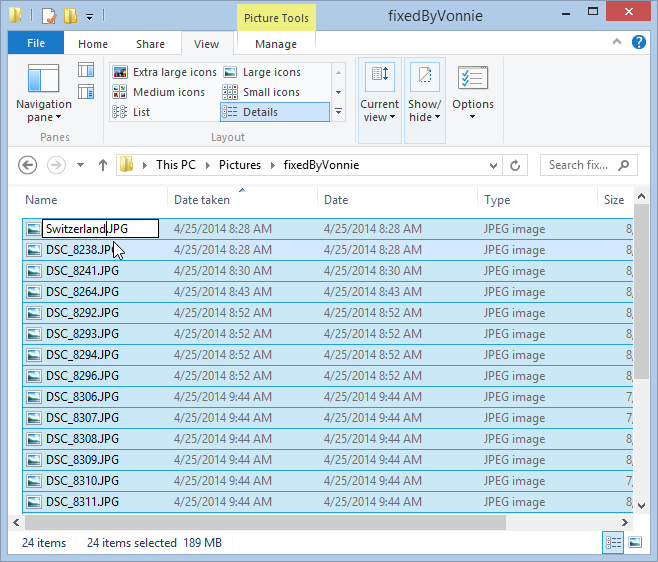658x562 pixels.
Task: Click This PC in address bar
Action: [176, 165]
